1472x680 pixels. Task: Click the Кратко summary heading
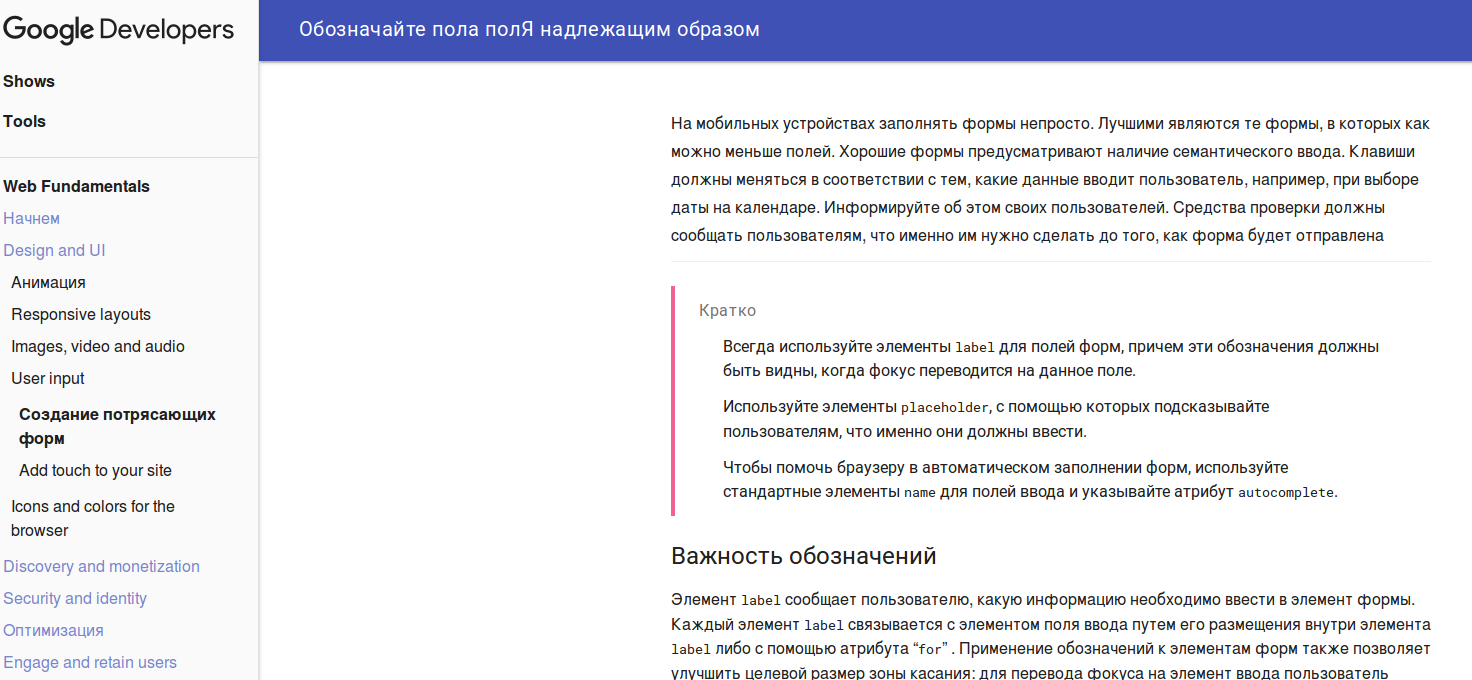point(727,311)
